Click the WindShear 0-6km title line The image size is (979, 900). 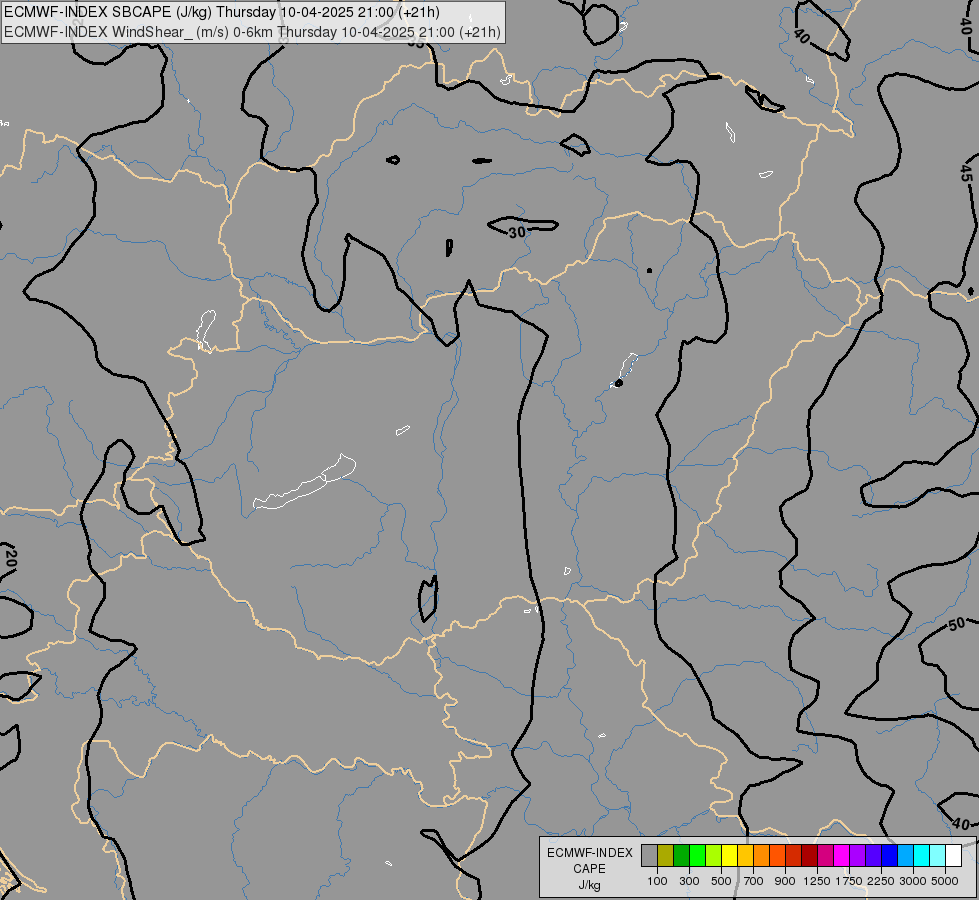[x=253, y=32]
